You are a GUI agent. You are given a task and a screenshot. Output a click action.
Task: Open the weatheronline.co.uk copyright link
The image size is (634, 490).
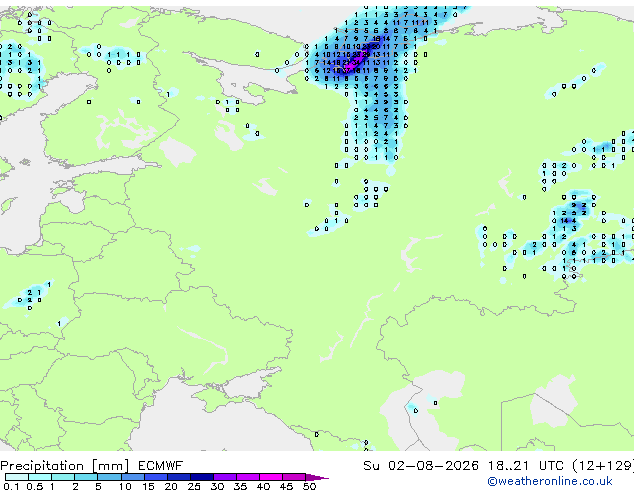click(550, 481)
